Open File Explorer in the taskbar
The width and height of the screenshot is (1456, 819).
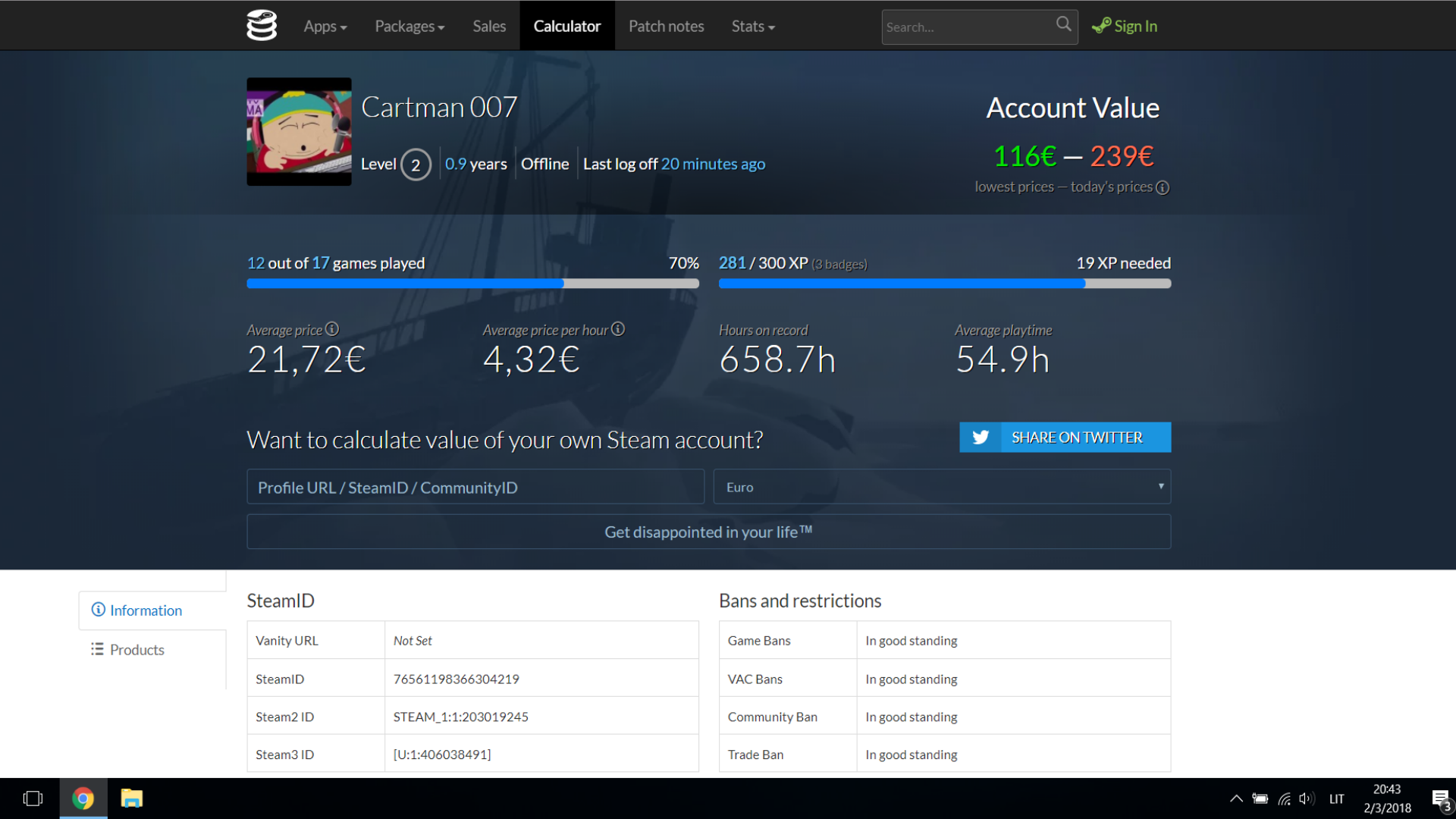(132, 799)
